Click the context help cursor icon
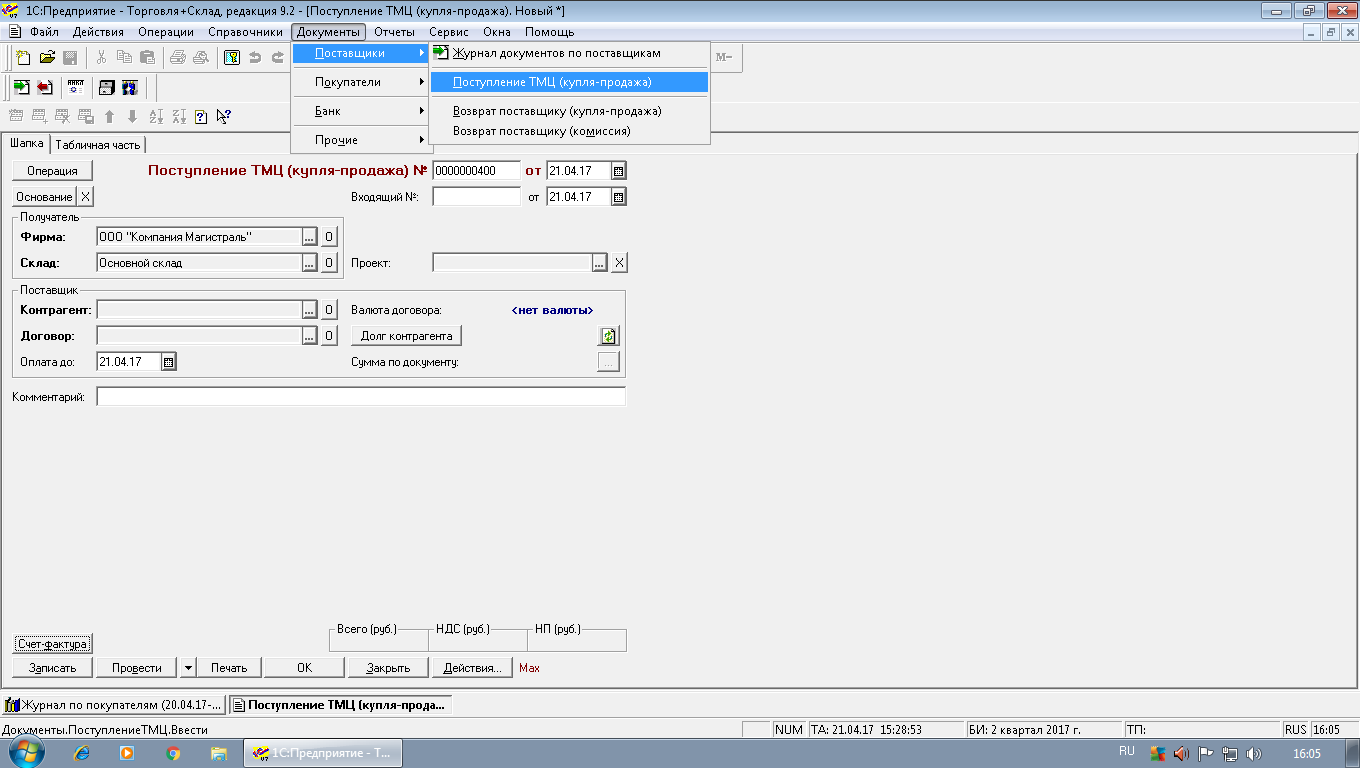The width and height of the screenshot is (1360, 772). (x=223, y=116)
